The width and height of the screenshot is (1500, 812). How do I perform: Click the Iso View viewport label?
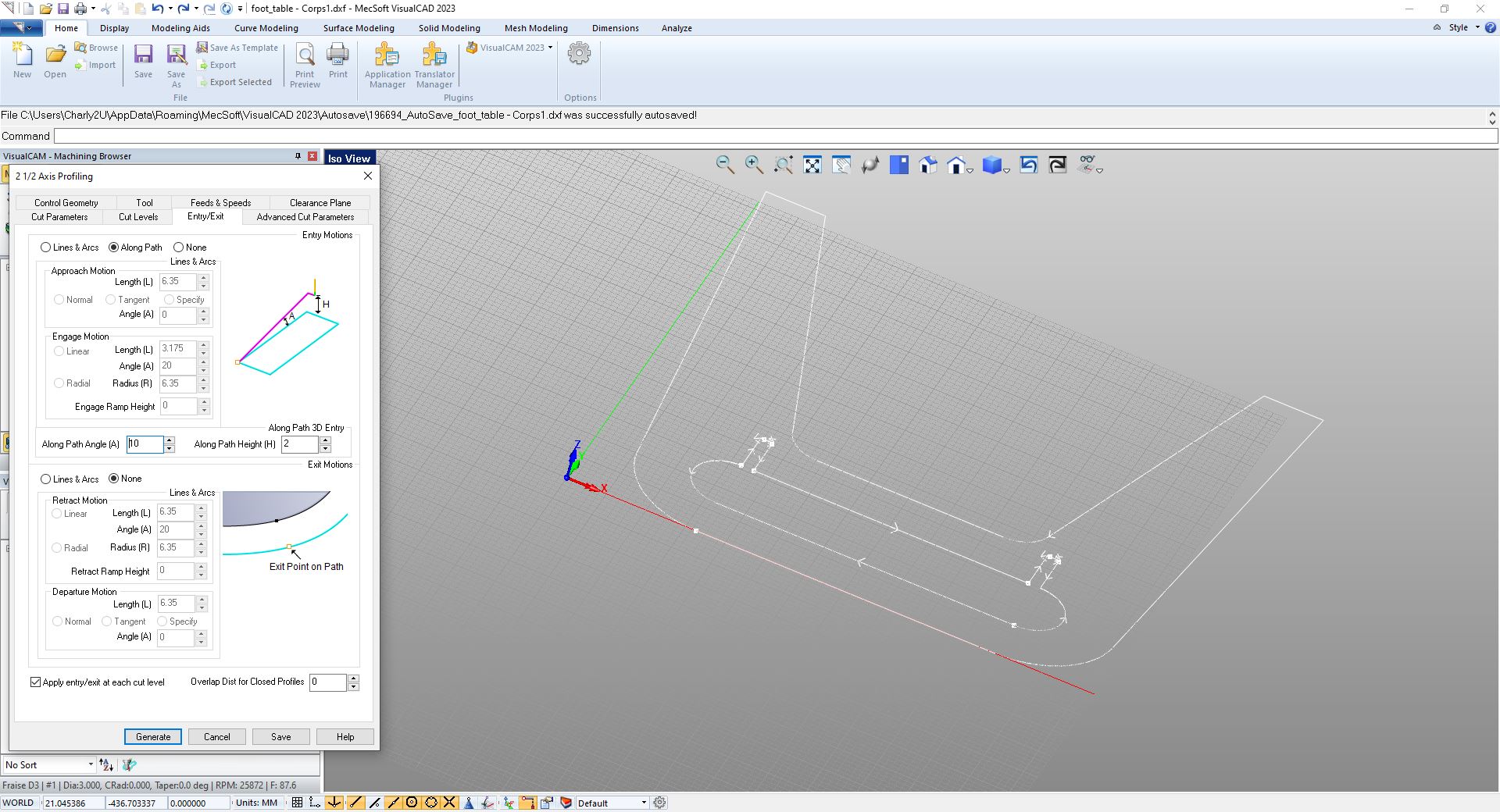[349, 158]
